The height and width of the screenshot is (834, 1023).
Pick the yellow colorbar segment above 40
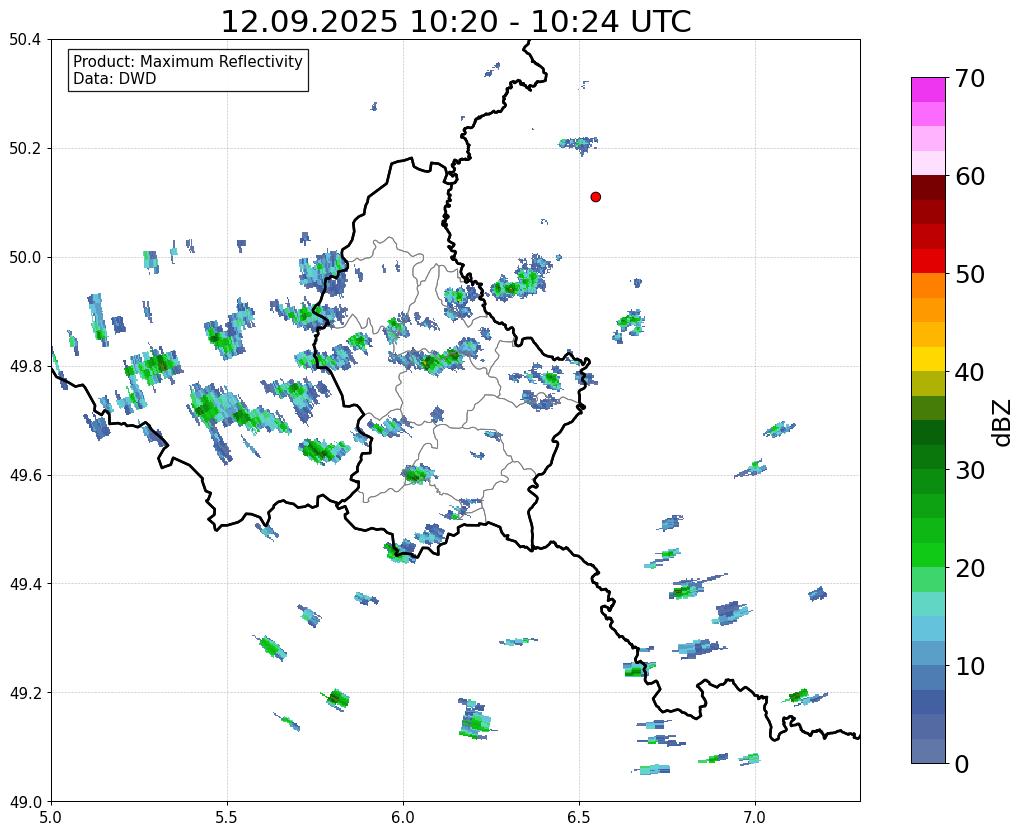click(928, 360)
